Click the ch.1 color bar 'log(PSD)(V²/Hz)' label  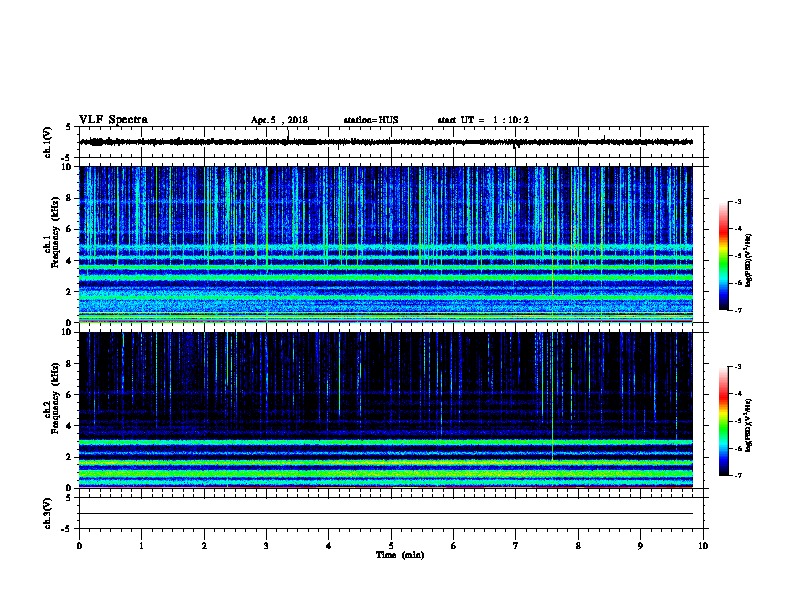click(748, 260)
